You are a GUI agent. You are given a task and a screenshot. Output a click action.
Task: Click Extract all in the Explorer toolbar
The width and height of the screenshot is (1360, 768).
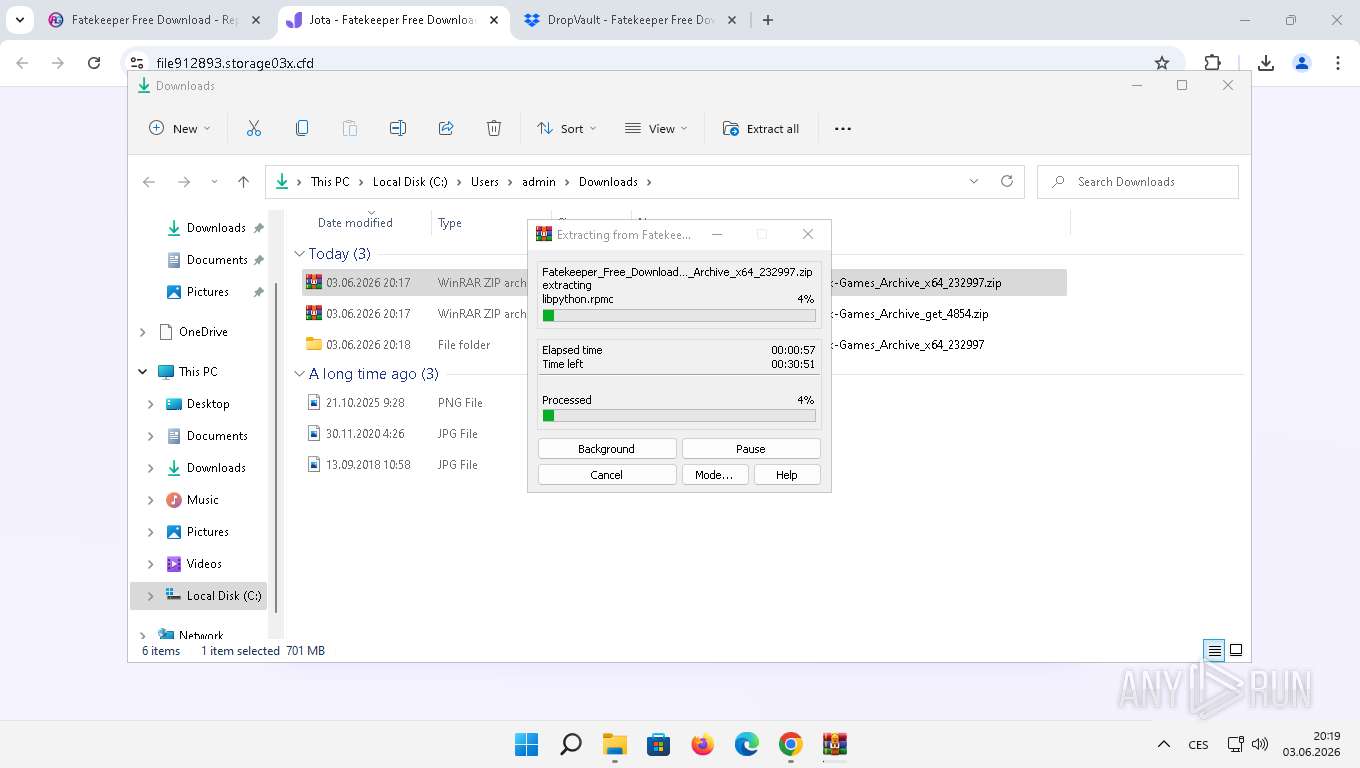tap(761, 128)
